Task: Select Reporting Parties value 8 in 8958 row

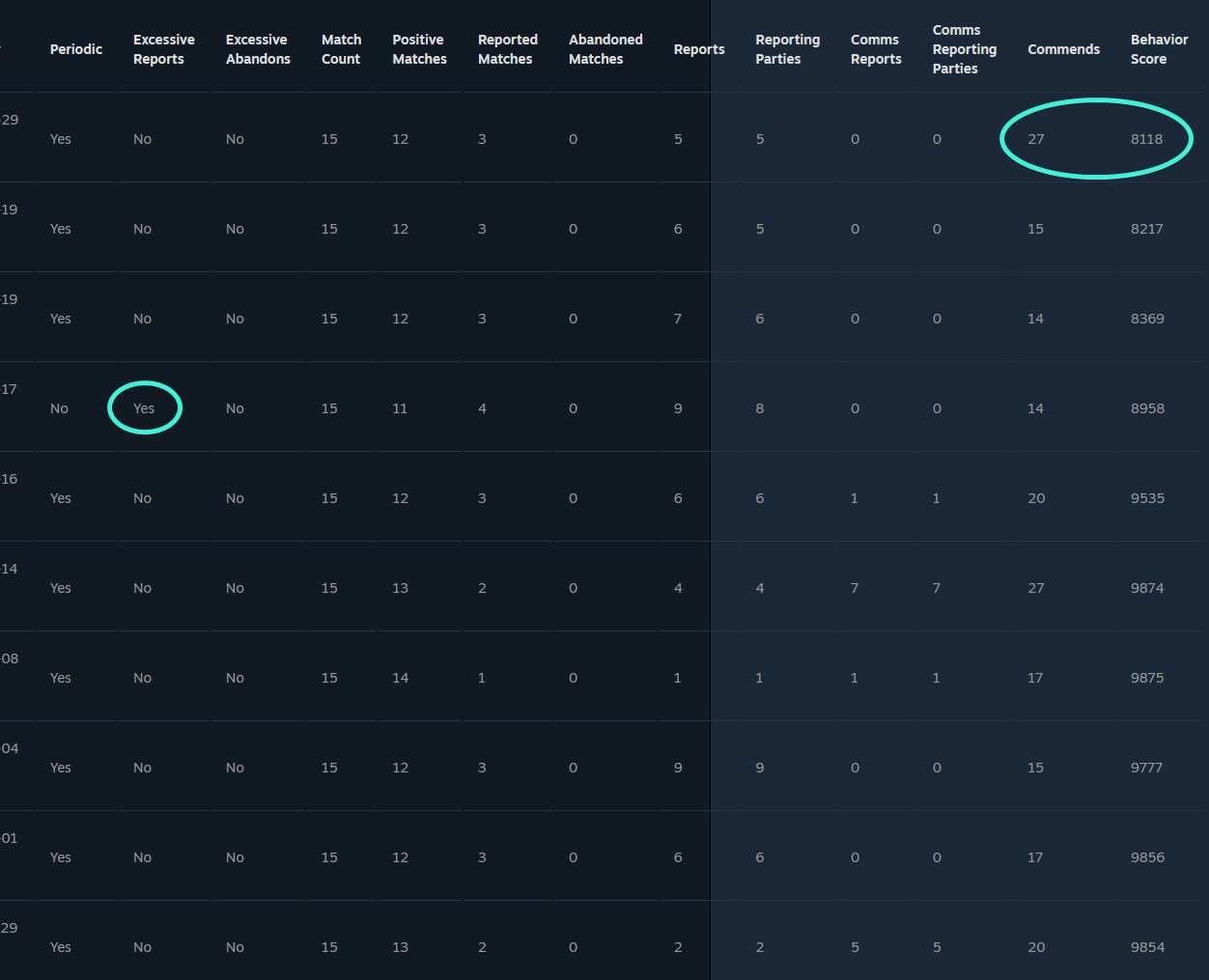Action: pos(760,408)
